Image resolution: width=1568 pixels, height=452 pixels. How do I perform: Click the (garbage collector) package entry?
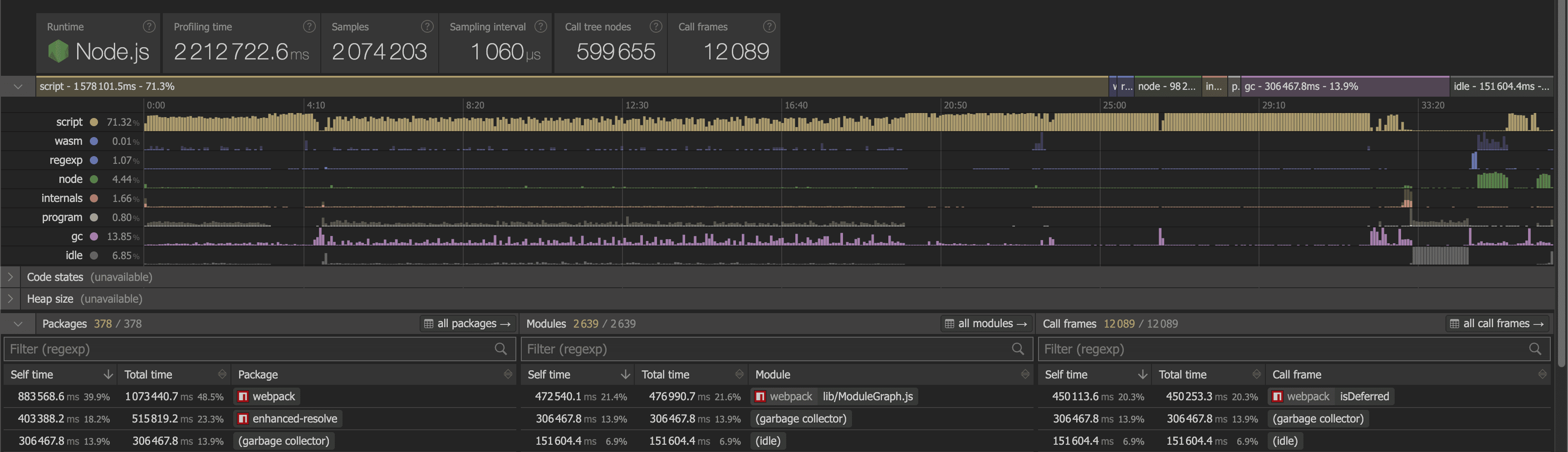(x=284, y=440)
